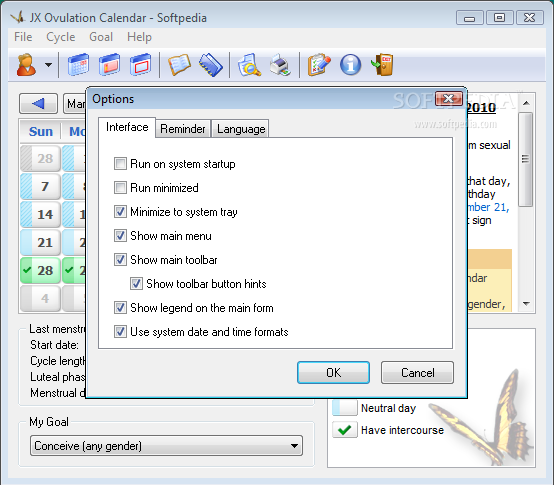Click the clipboard with pencil options icon
The height and width of the screenshot is (485, 554).
319,65
